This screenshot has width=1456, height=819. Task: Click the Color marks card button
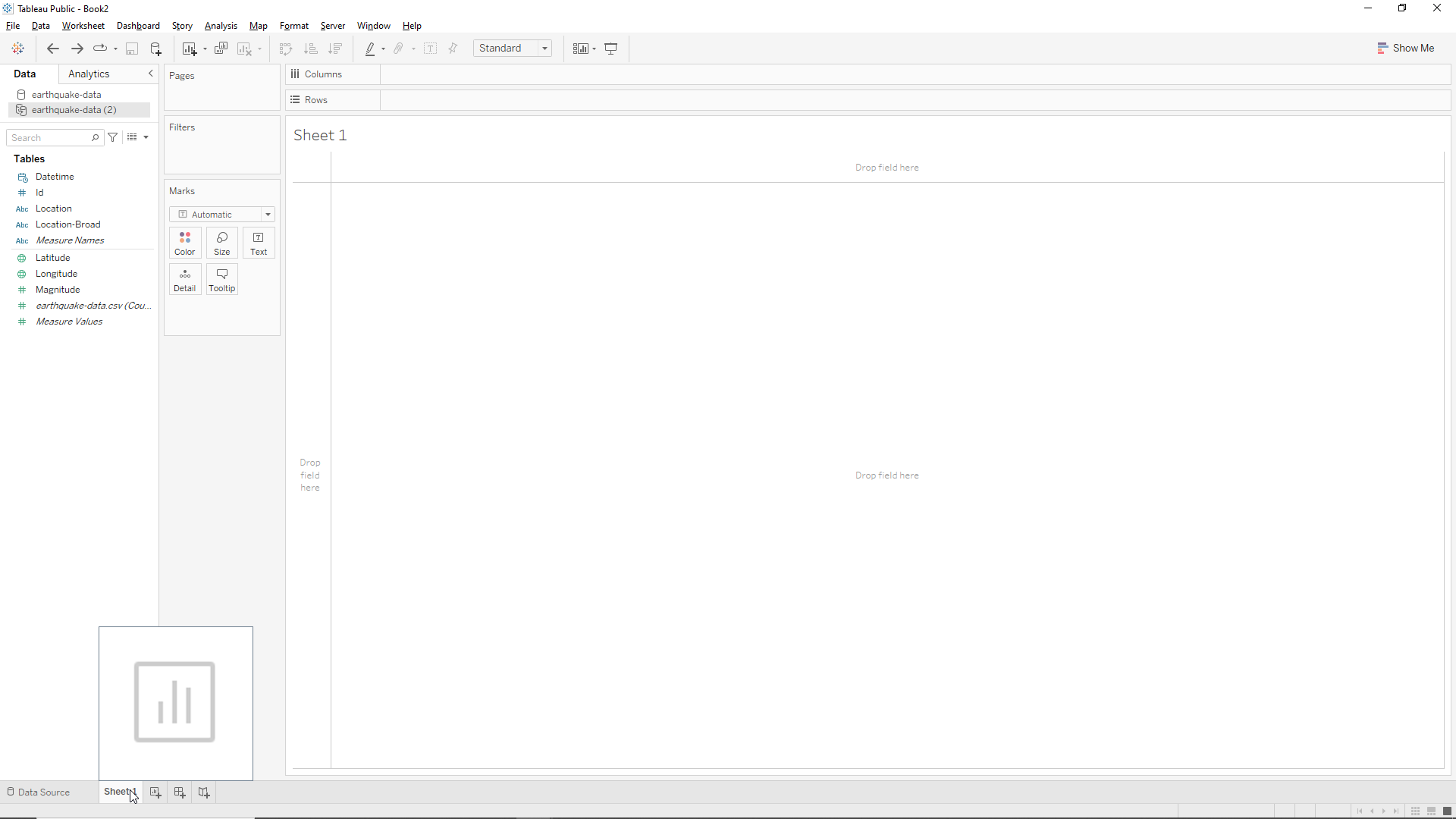(x=185, y=243)
